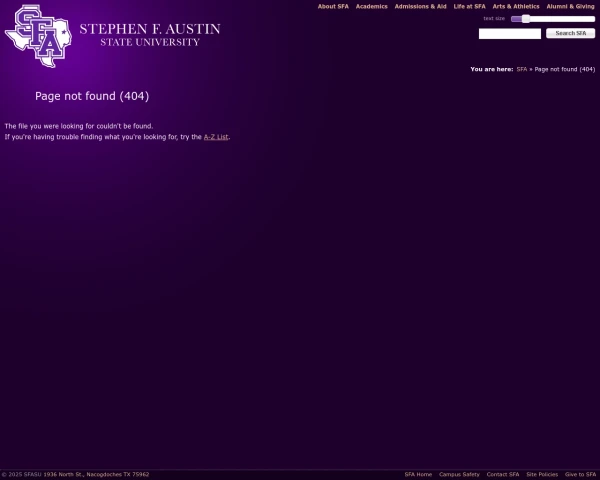
Task: Click the Search SFA button
Action: click(x=571, y=33)
